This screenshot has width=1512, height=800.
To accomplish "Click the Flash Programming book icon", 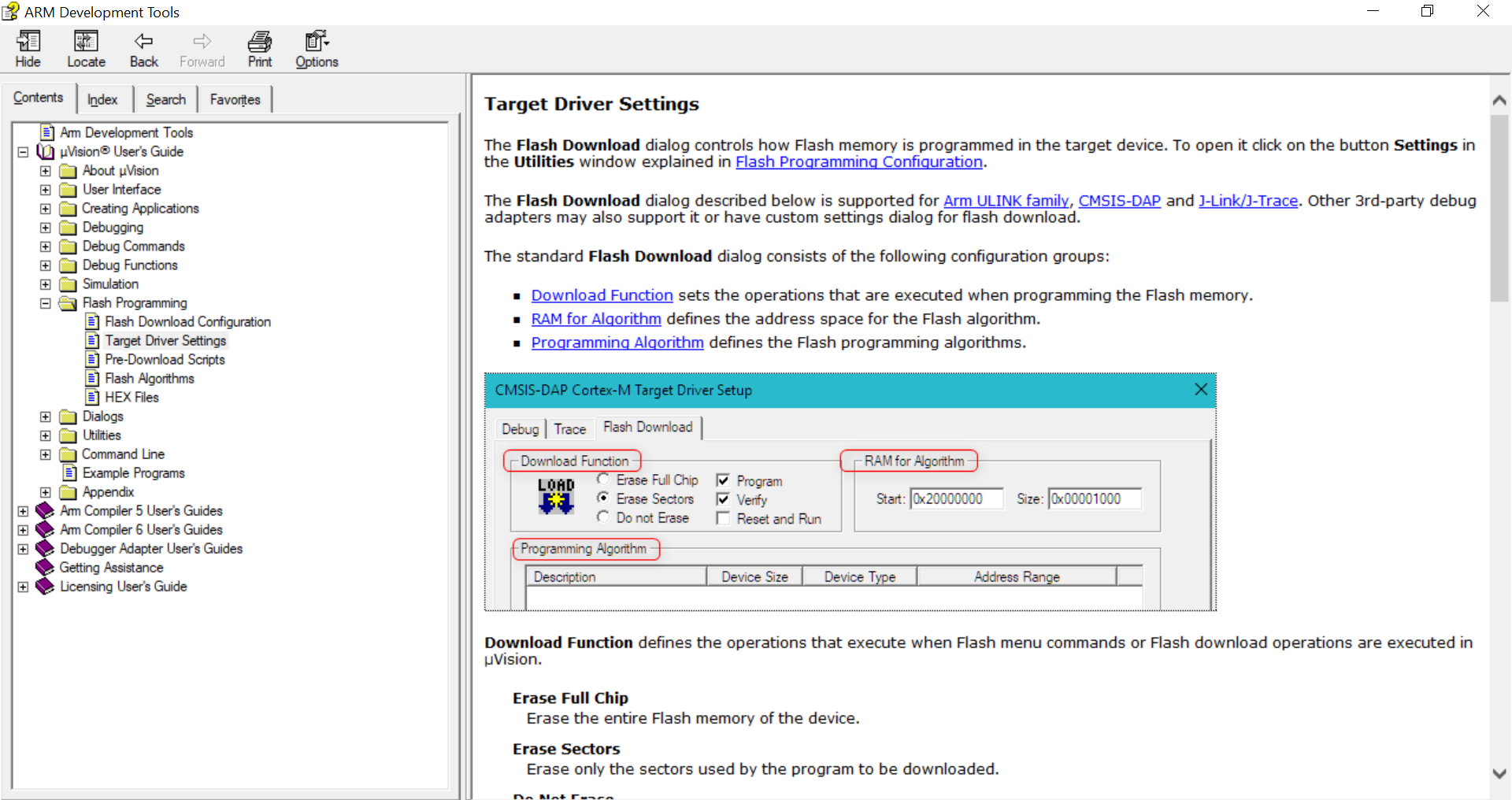I will [68, 302].
